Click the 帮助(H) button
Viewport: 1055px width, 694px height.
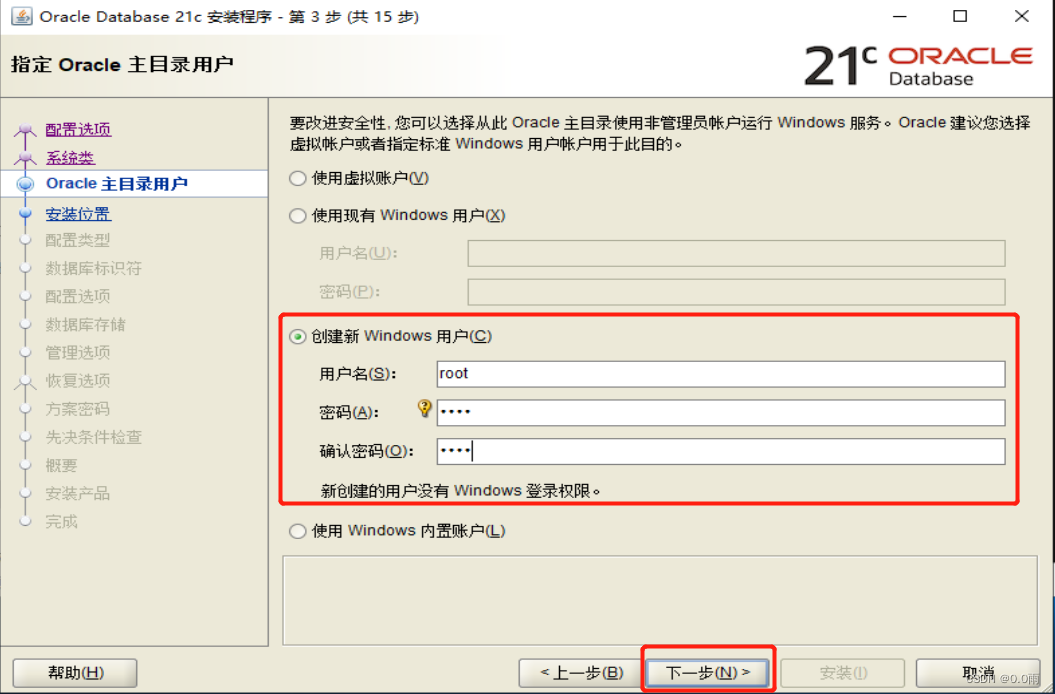pos(75,672)
